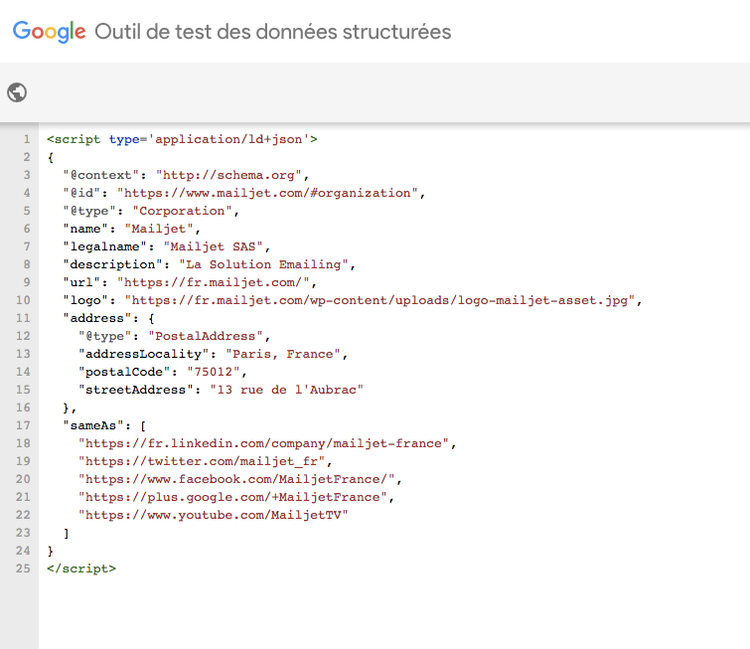Image resolution: width=750 pixels, height=649 pixels.
Task: Click the "postalCode": "75012" line
Action: click(163, 372)
